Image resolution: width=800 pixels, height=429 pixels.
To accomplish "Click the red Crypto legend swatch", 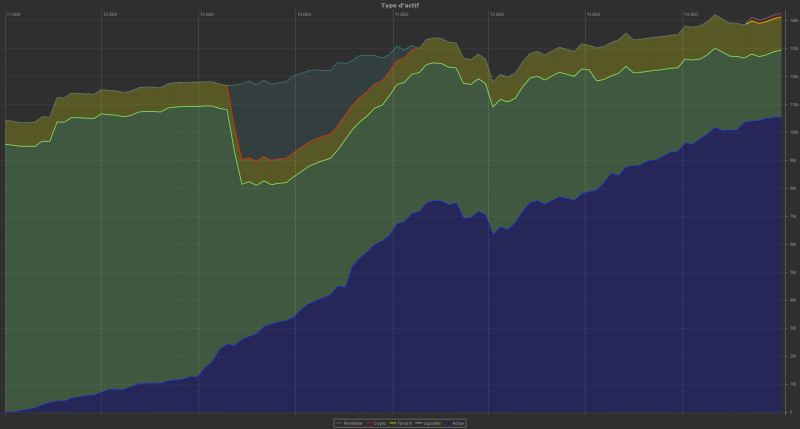I will 368,423.
